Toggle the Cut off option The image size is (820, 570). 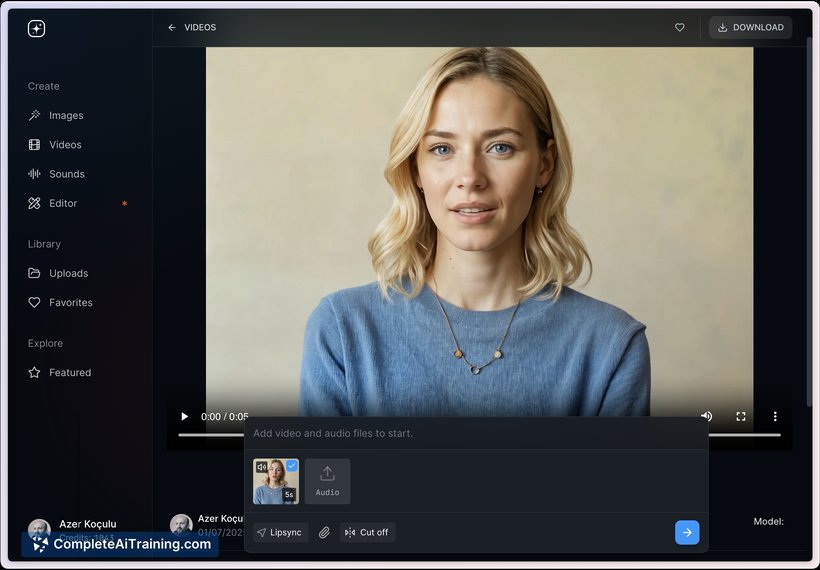pos(368,532)
